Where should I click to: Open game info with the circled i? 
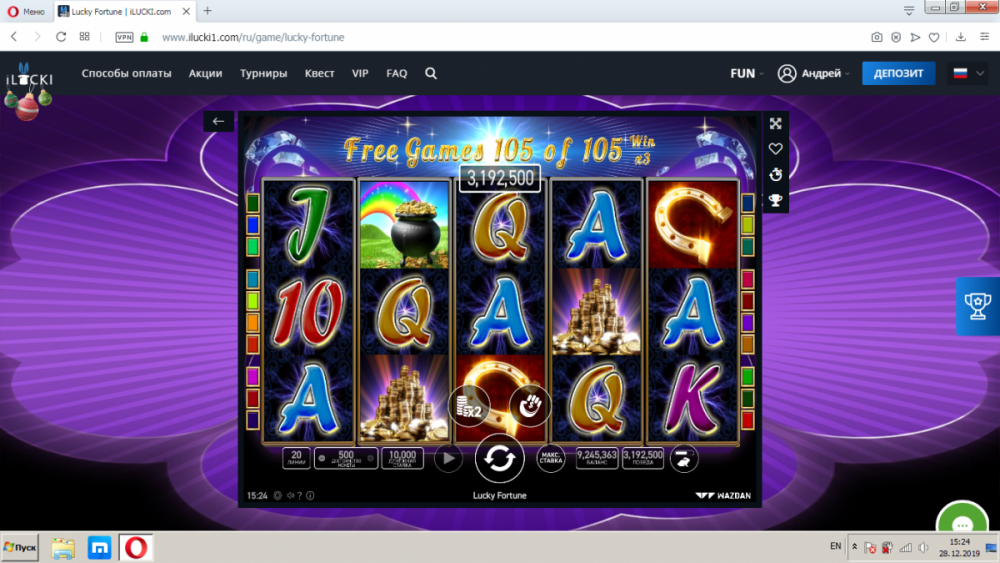pyautogui.click(x=310, y=495)
